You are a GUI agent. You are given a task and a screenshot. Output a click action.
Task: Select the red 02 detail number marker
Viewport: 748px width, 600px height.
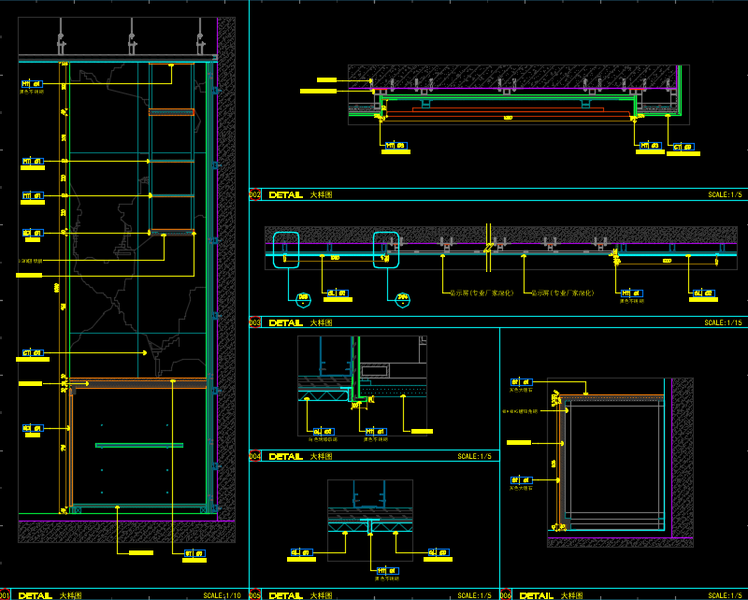tap(255, 195)
